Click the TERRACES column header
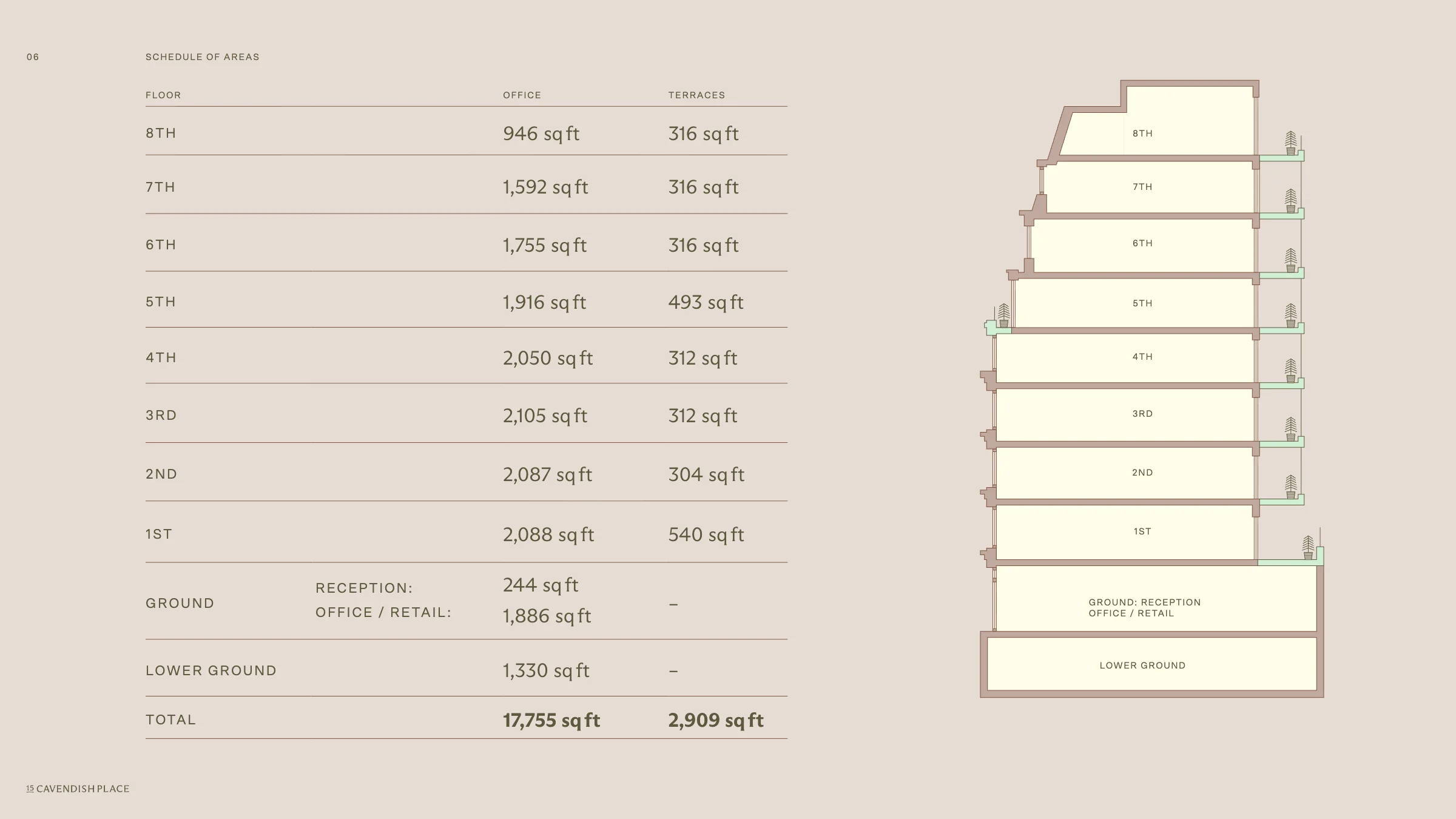1456x819 pixels. 696,95
